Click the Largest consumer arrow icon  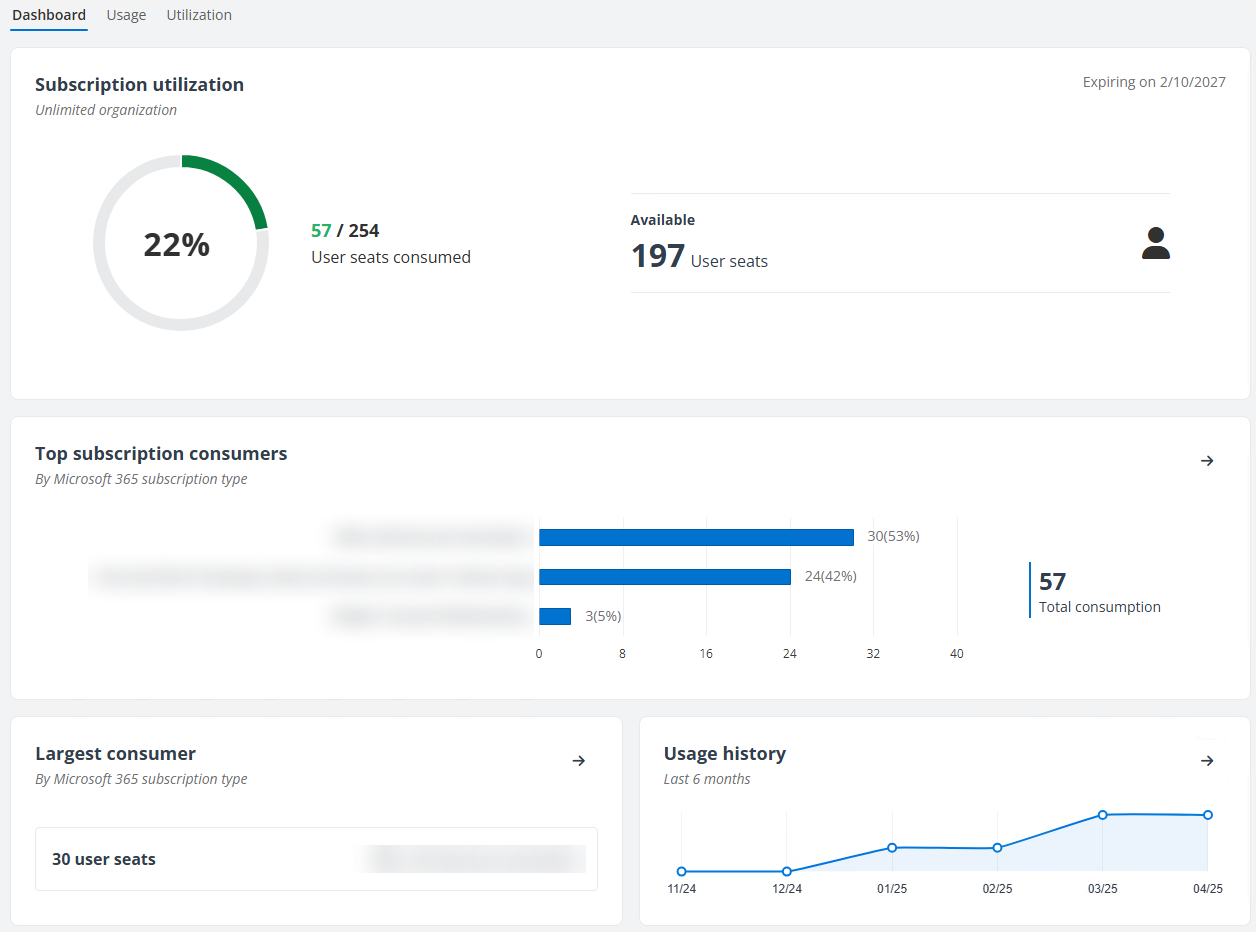point(578,761)
